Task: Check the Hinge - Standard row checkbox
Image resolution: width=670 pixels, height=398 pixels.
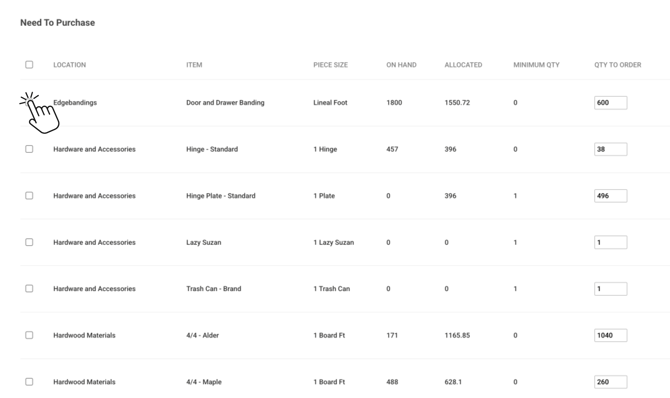Action: pos(29,149)
